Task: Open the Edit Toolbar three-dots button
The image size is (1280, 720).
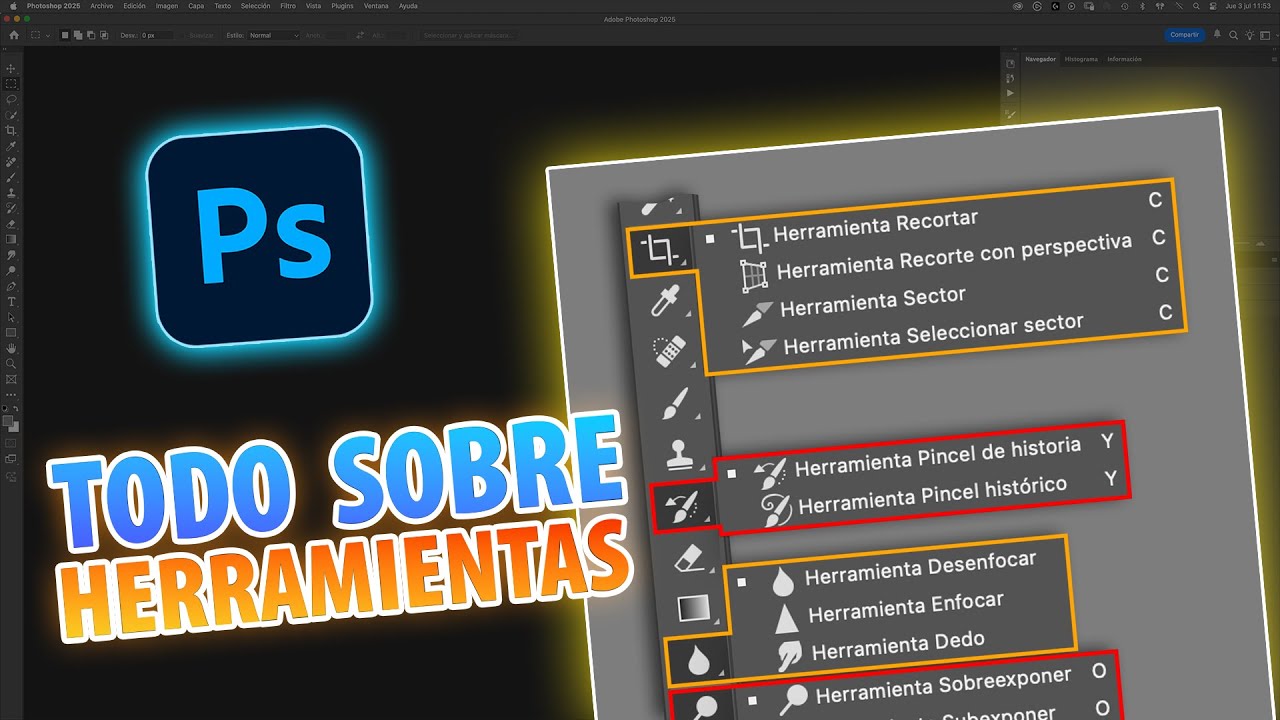Action: pos(11,394)
